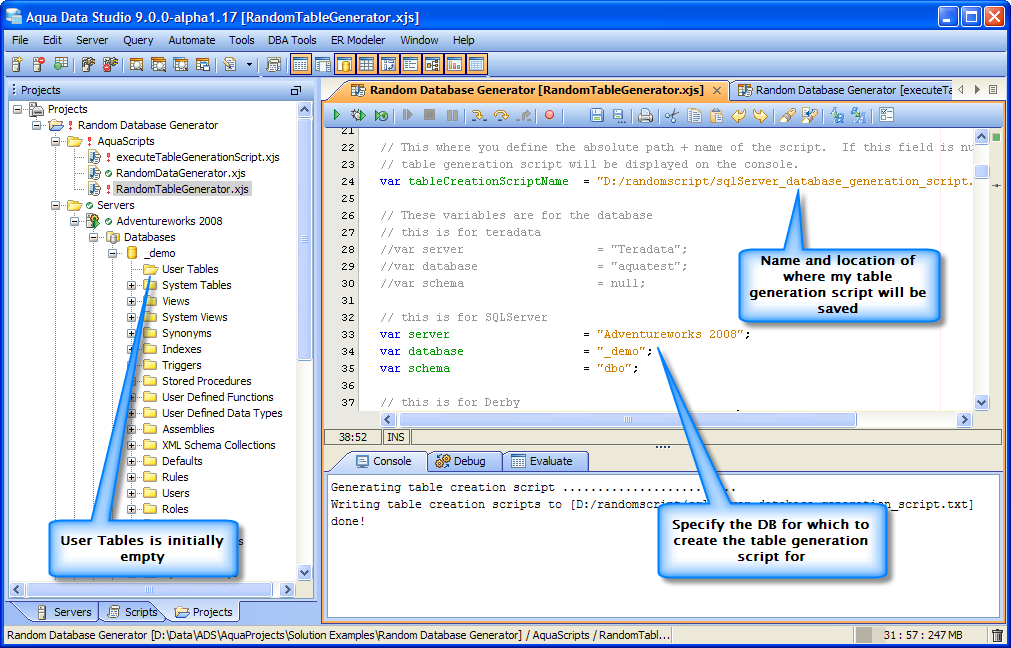Viewport: 1011px width, 648px height.
Task: Click the Save As floppy icon with dots
Action: [618, 115]
